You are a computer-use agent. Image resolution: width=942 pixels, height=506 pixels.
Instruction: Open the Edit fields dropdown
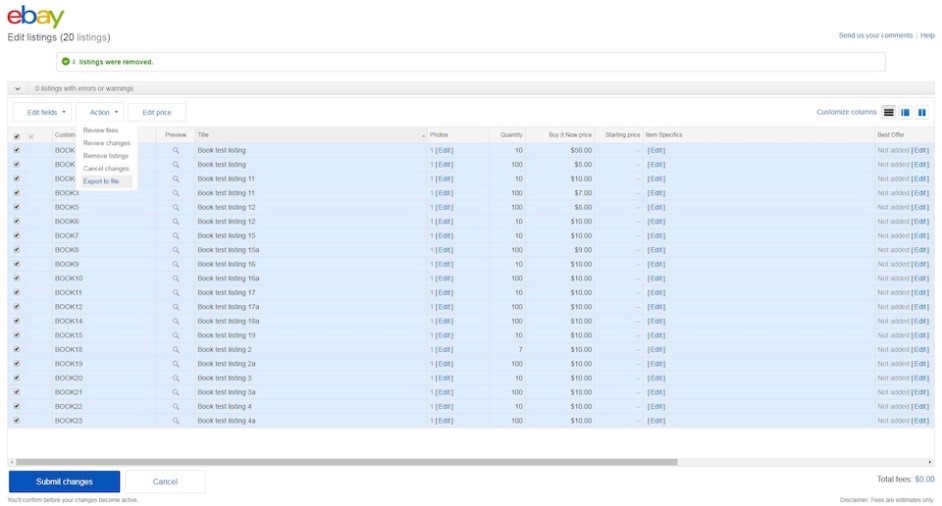point(42,113)
